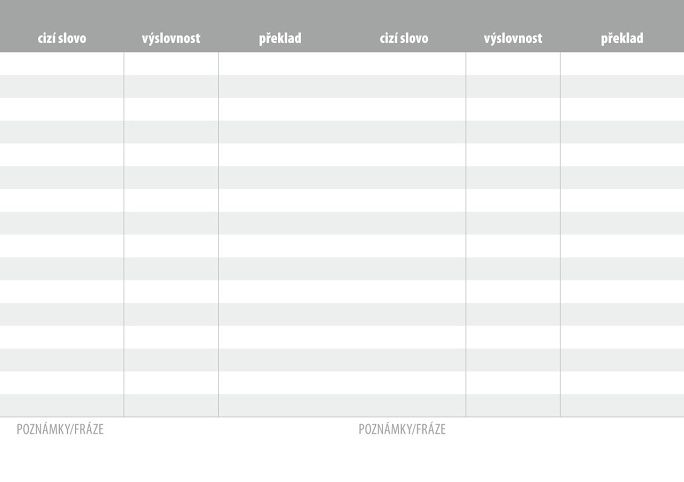Click the left 'cizí slovo' column header
This screenshot has height=482, width=684.
[62, 39]
